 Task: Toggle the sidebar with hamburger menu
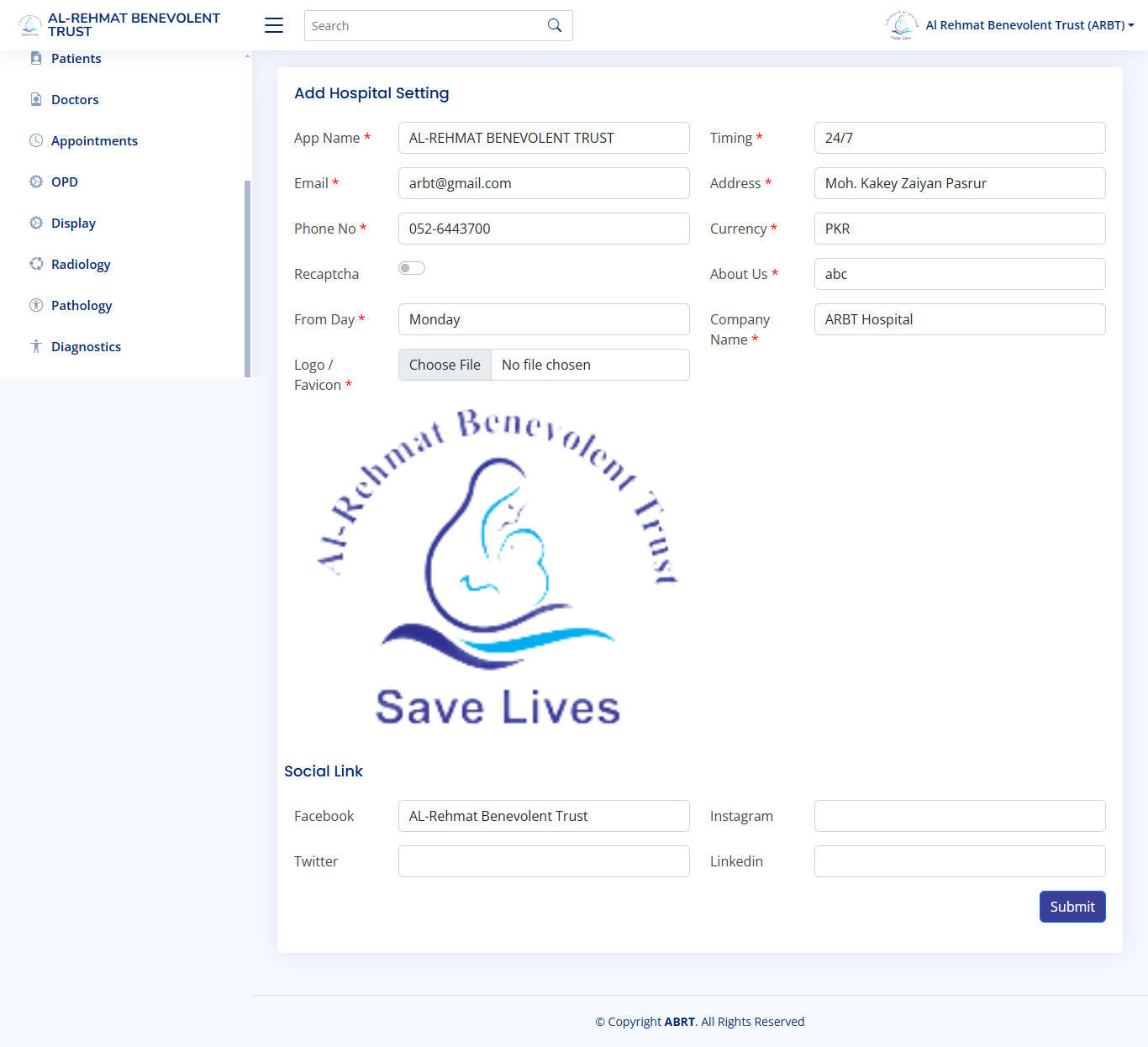pos(274,25)
